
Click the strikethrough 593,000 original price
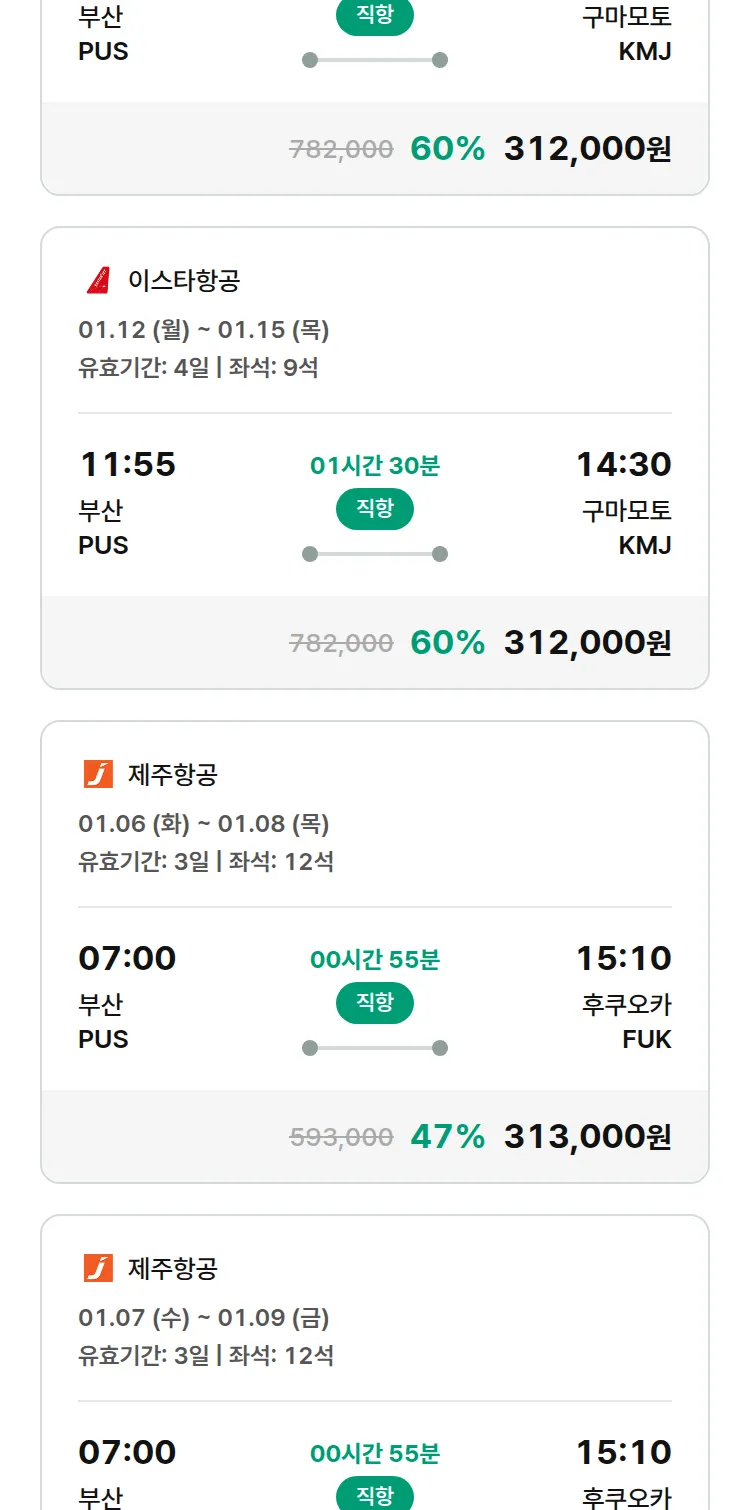tap(341, 1137)
